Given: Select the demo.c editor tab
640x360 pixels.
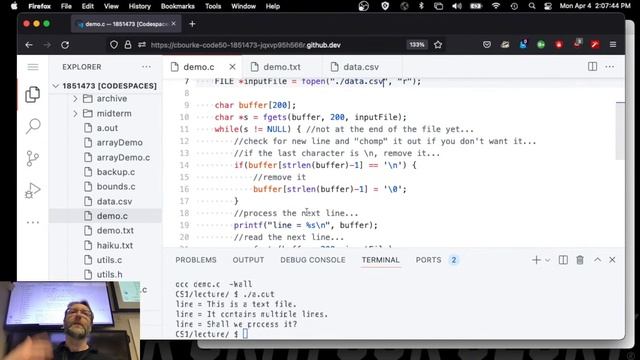Looking at the screenshot, I should click(x=199, y=67).
